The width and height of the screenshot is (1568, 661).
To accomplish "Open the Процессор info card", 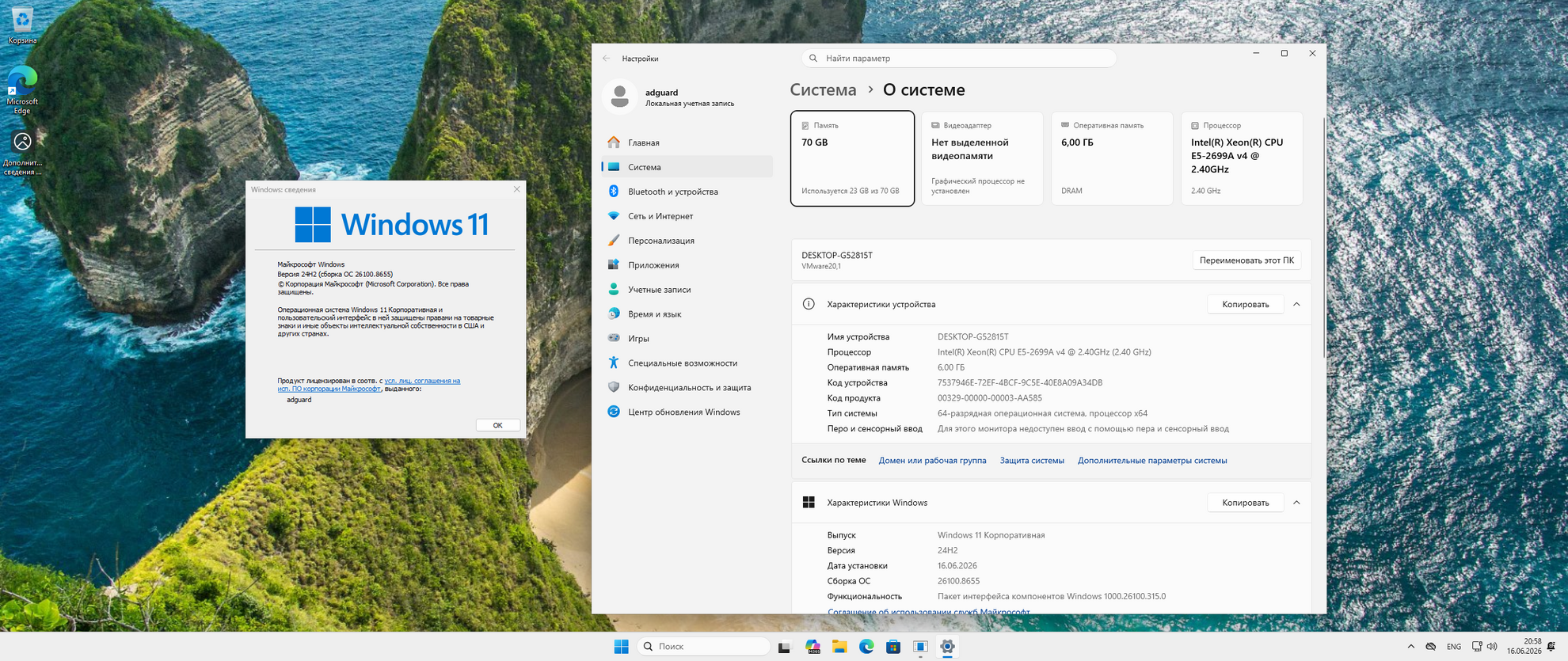I will point(1242,158).
